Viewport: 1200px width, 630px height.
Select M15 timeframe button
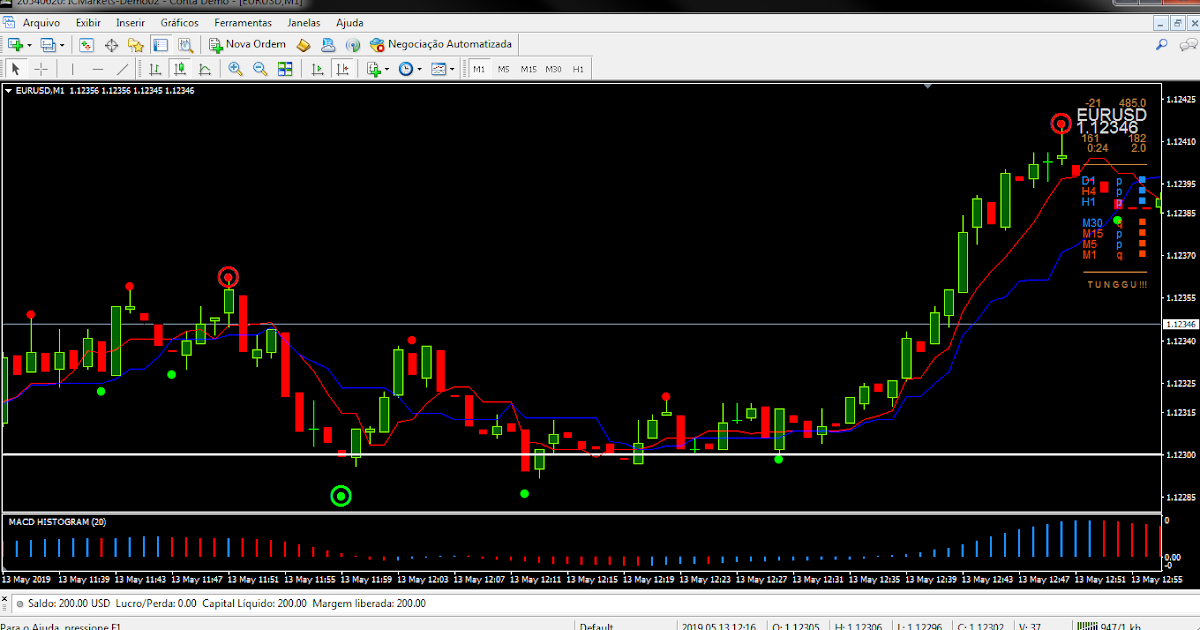coord(528,69)
